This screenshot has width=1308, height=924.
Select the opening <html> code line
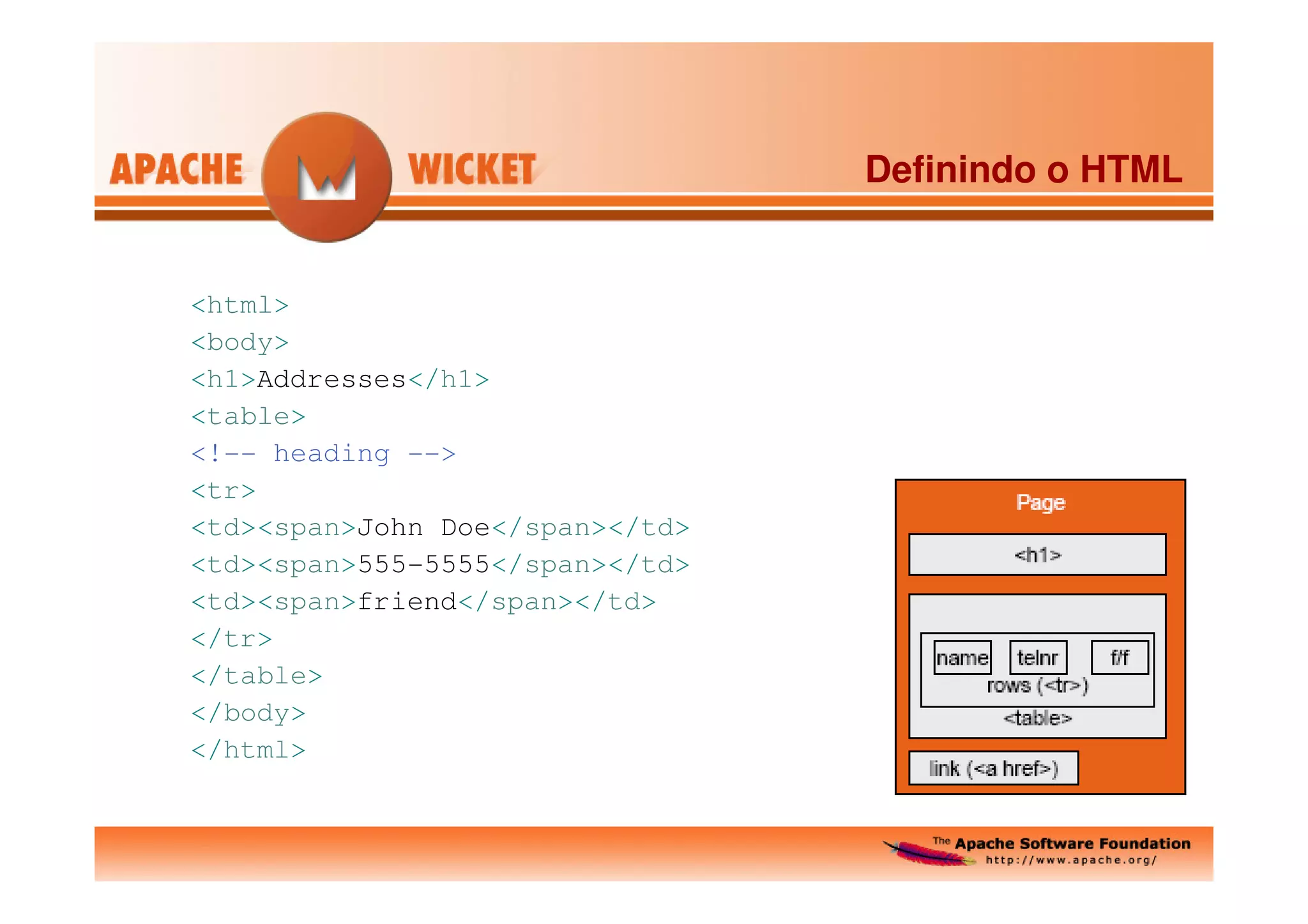pos(240,305)
